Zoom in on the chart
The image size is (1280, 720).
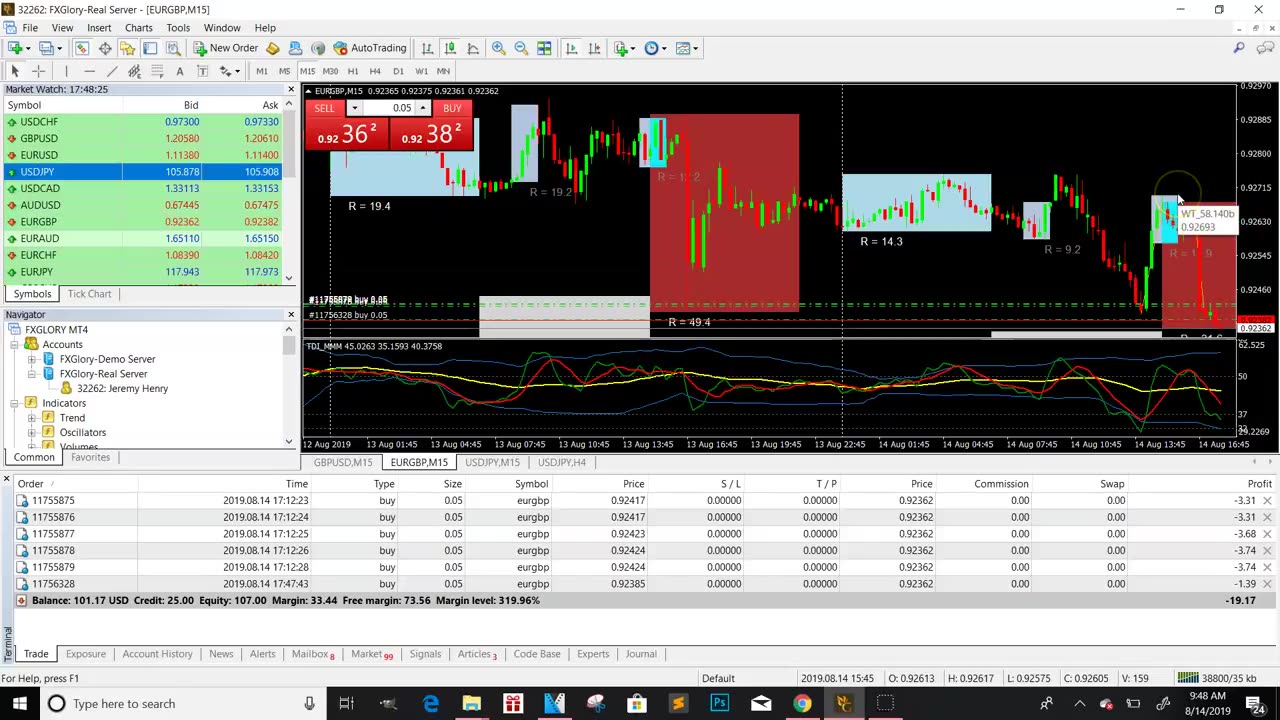click(498, 48)
